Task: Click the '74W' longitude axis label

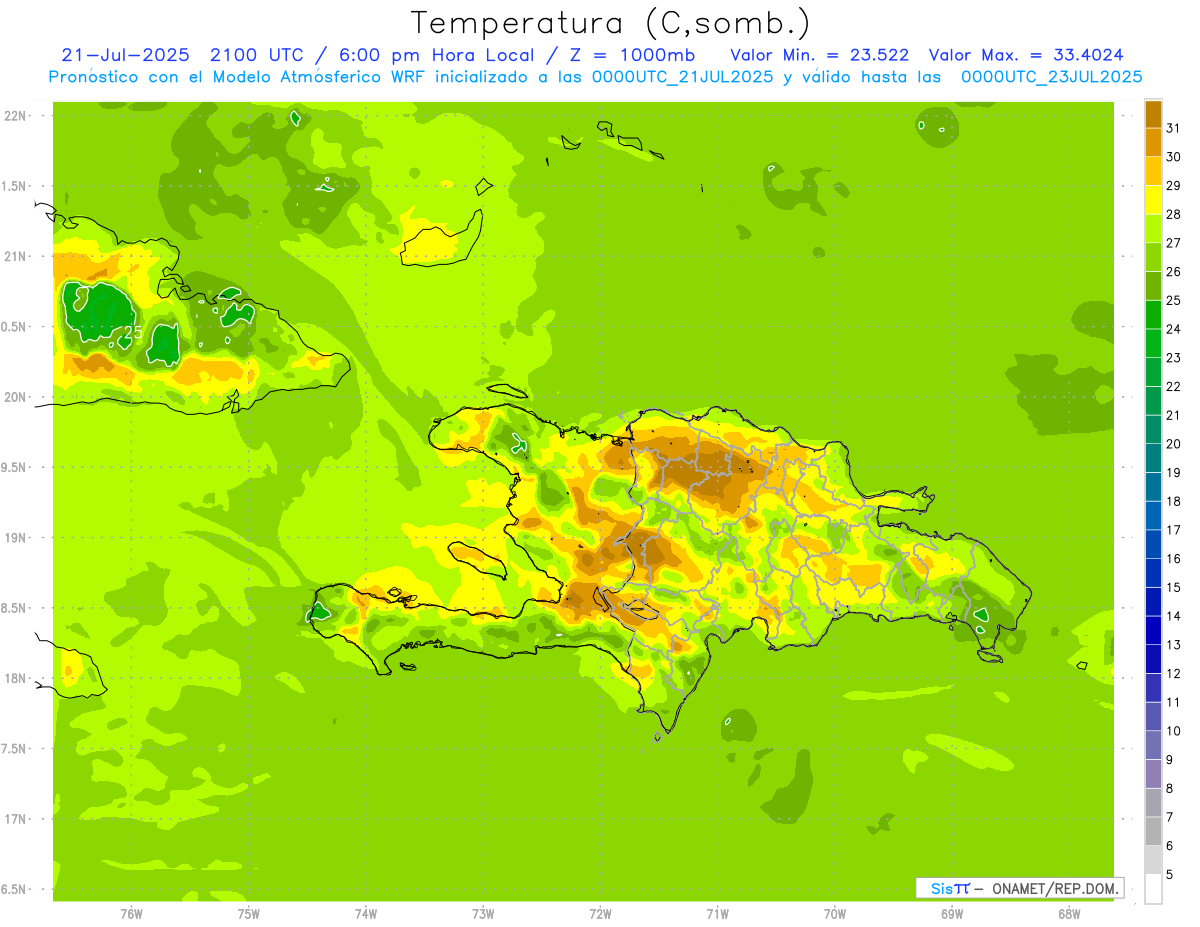Action: click(x=366, y=914)
